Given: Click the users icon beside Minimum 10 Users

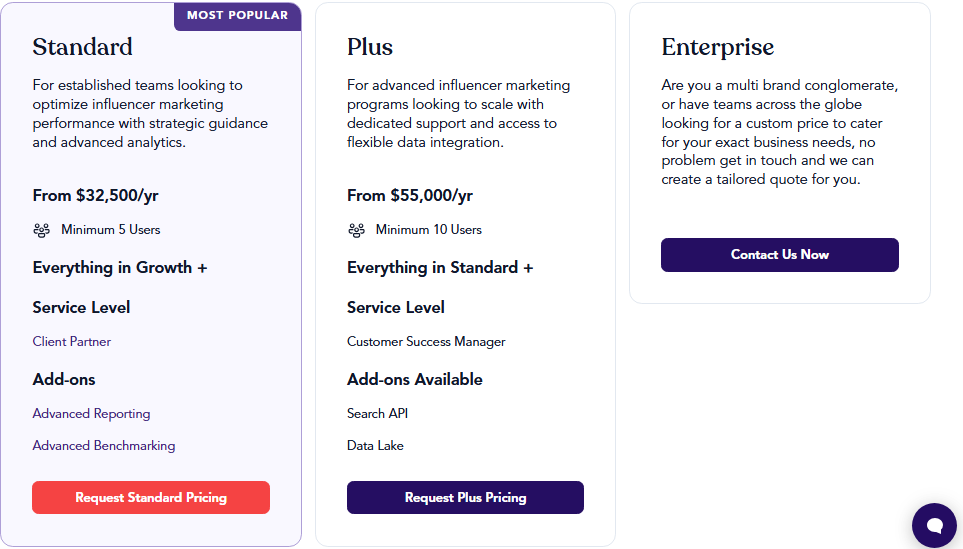Looking at the screenshot, I should click(356, 230).
